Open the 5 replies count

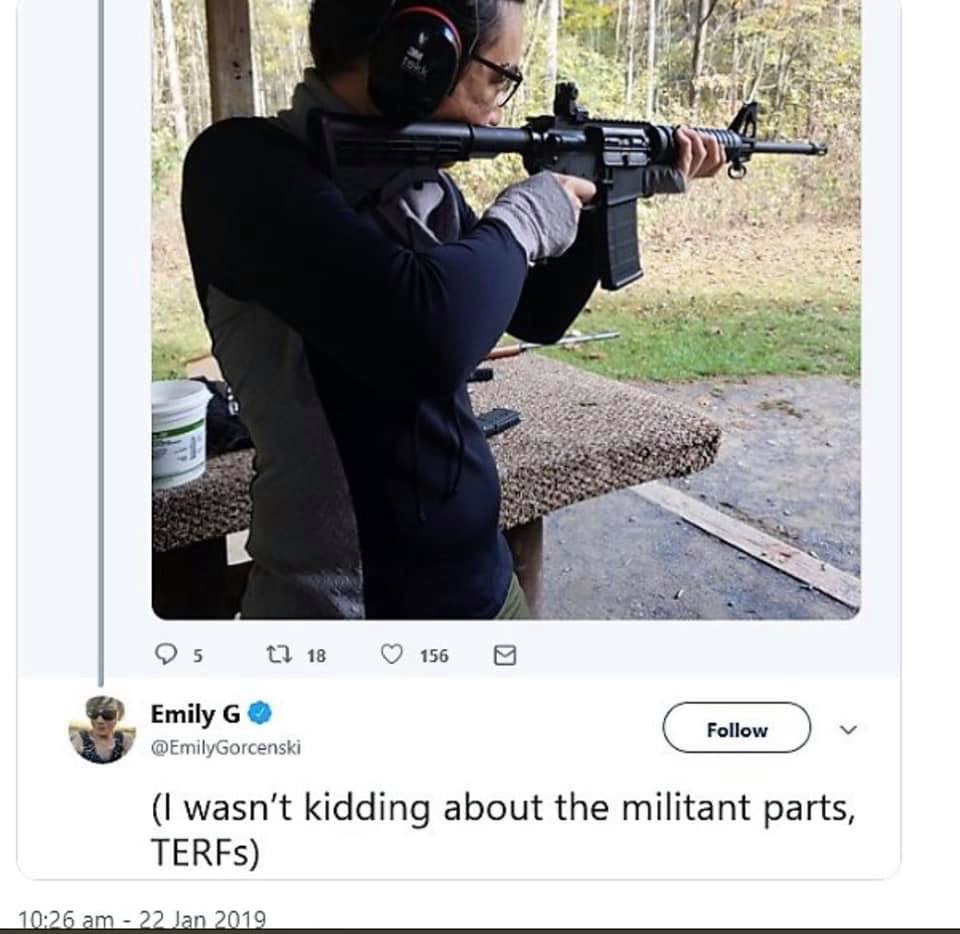coord(198,656)
